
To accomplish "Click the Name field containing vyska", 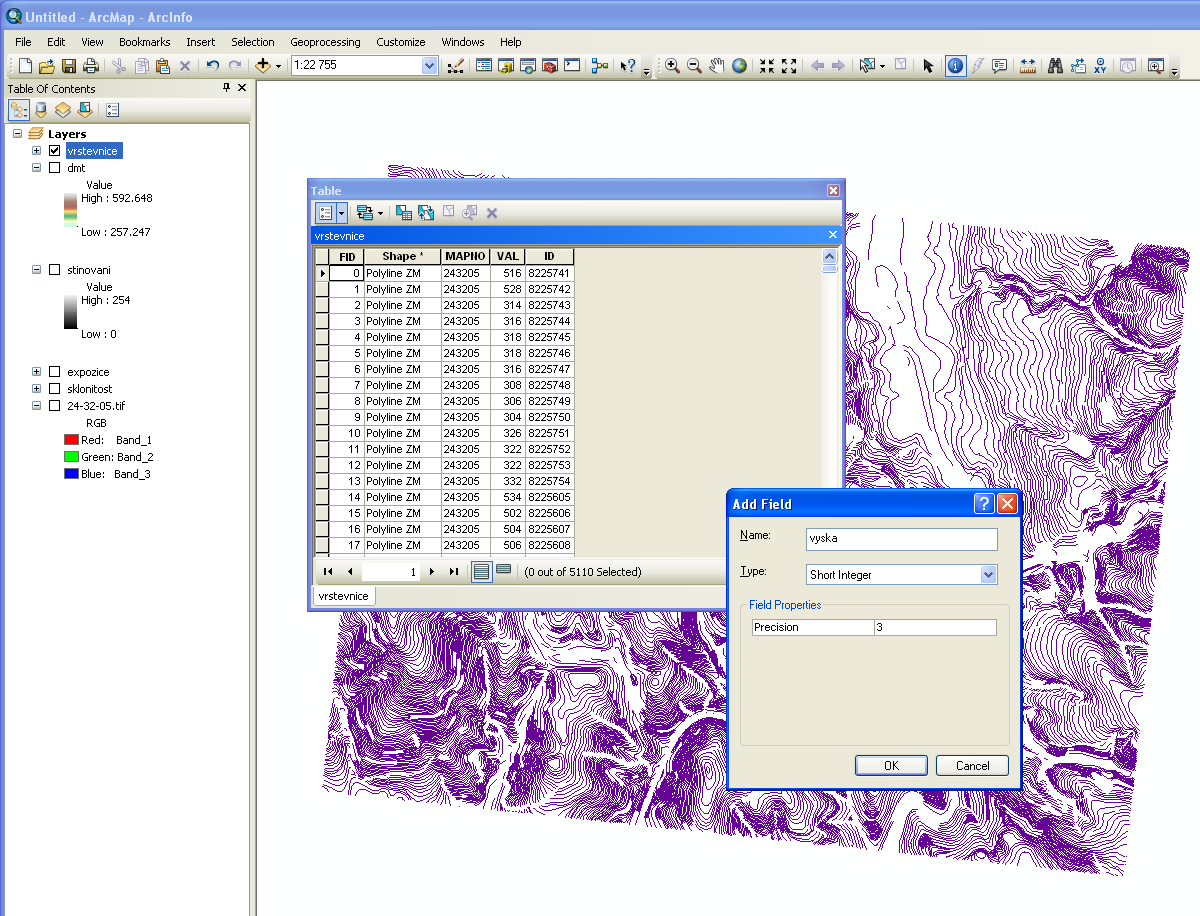I will [x=902, y=539].
